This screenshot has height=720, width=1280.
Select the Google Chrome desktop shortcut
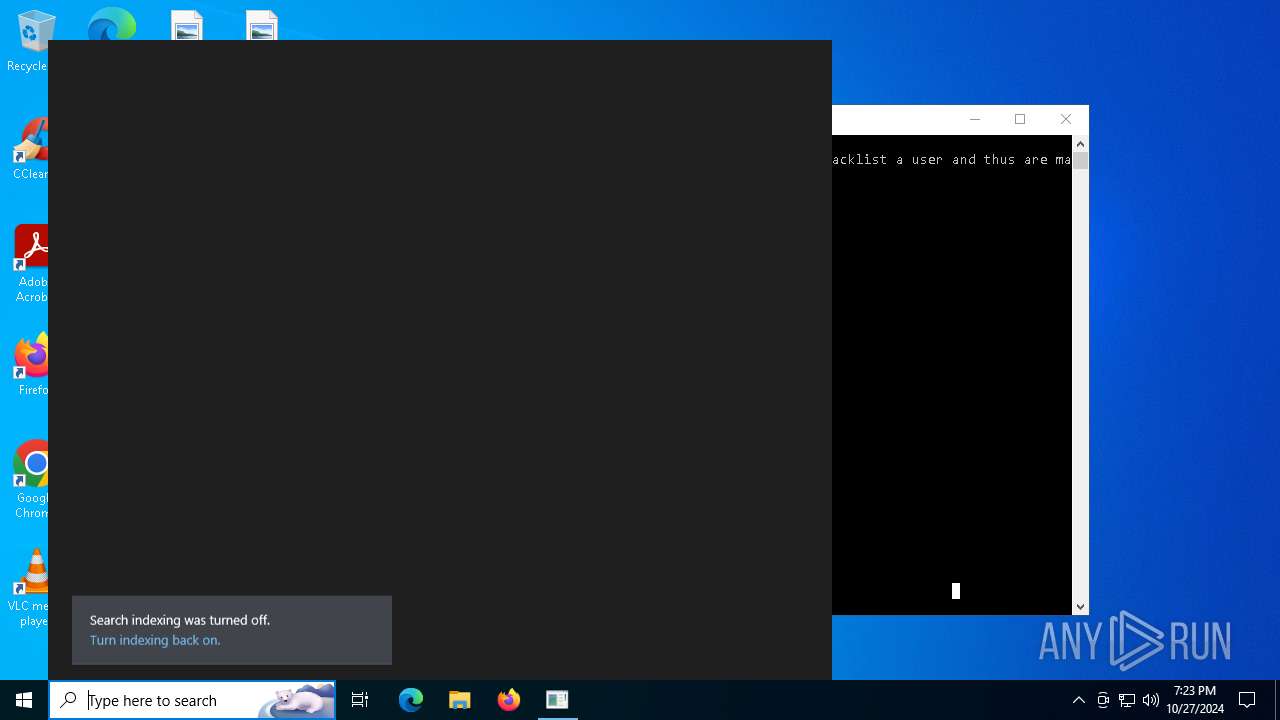pos(32,480)
